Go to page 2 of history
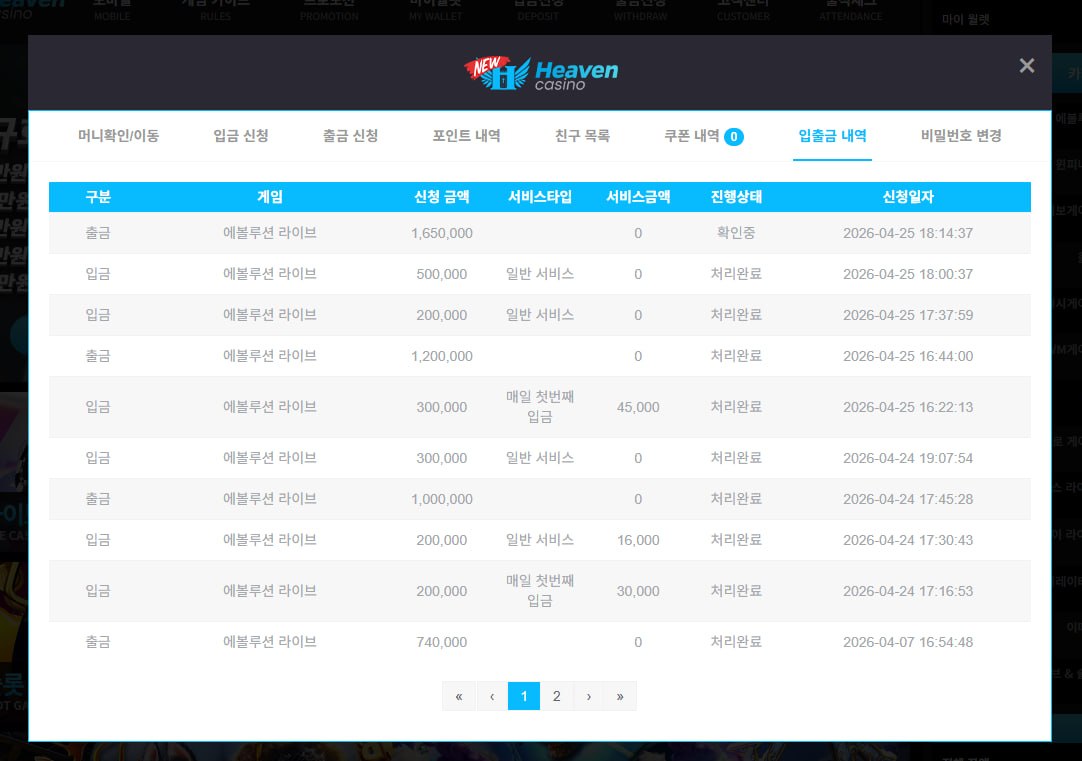1082x761 pixels. (556, 696)
